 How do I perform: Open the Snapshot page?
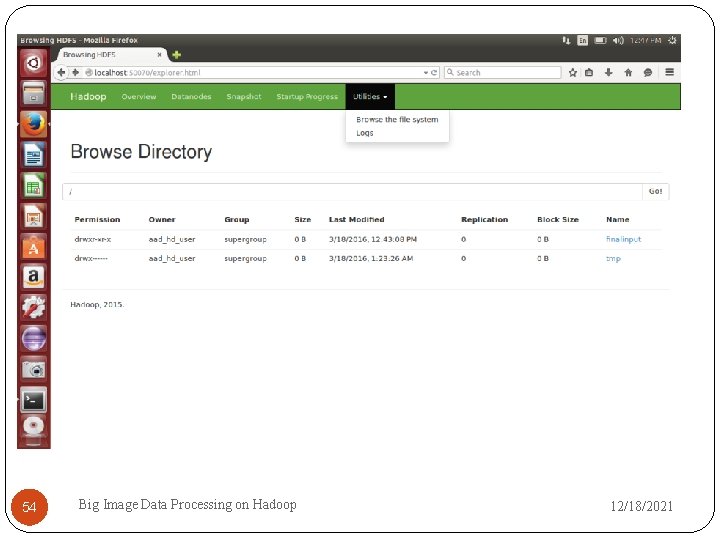(x=244, y=96)
